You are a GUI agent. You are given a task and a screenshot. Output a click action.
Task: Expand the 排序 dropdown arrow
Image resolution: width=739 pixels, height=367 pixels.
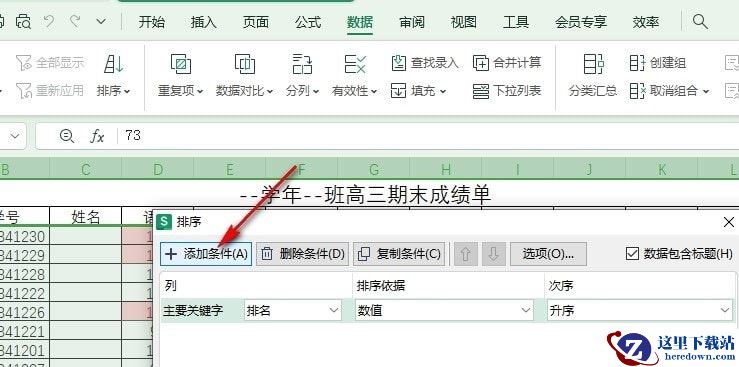127,91
